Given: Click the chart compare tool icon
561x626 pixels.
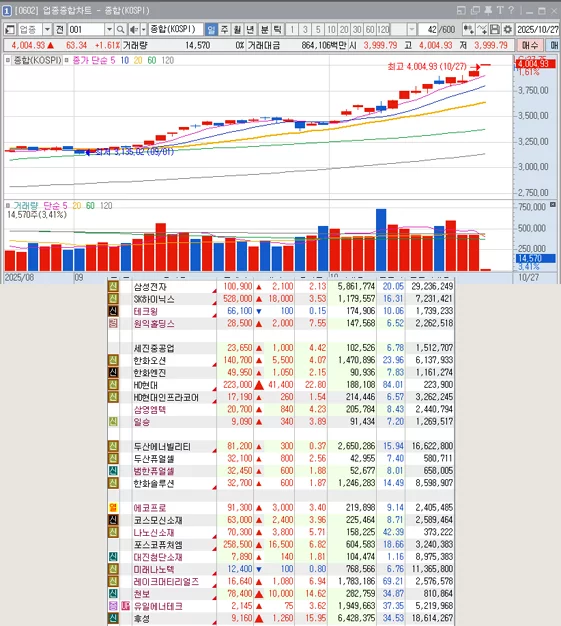Looking at the screenshot, I should point(468,30).
